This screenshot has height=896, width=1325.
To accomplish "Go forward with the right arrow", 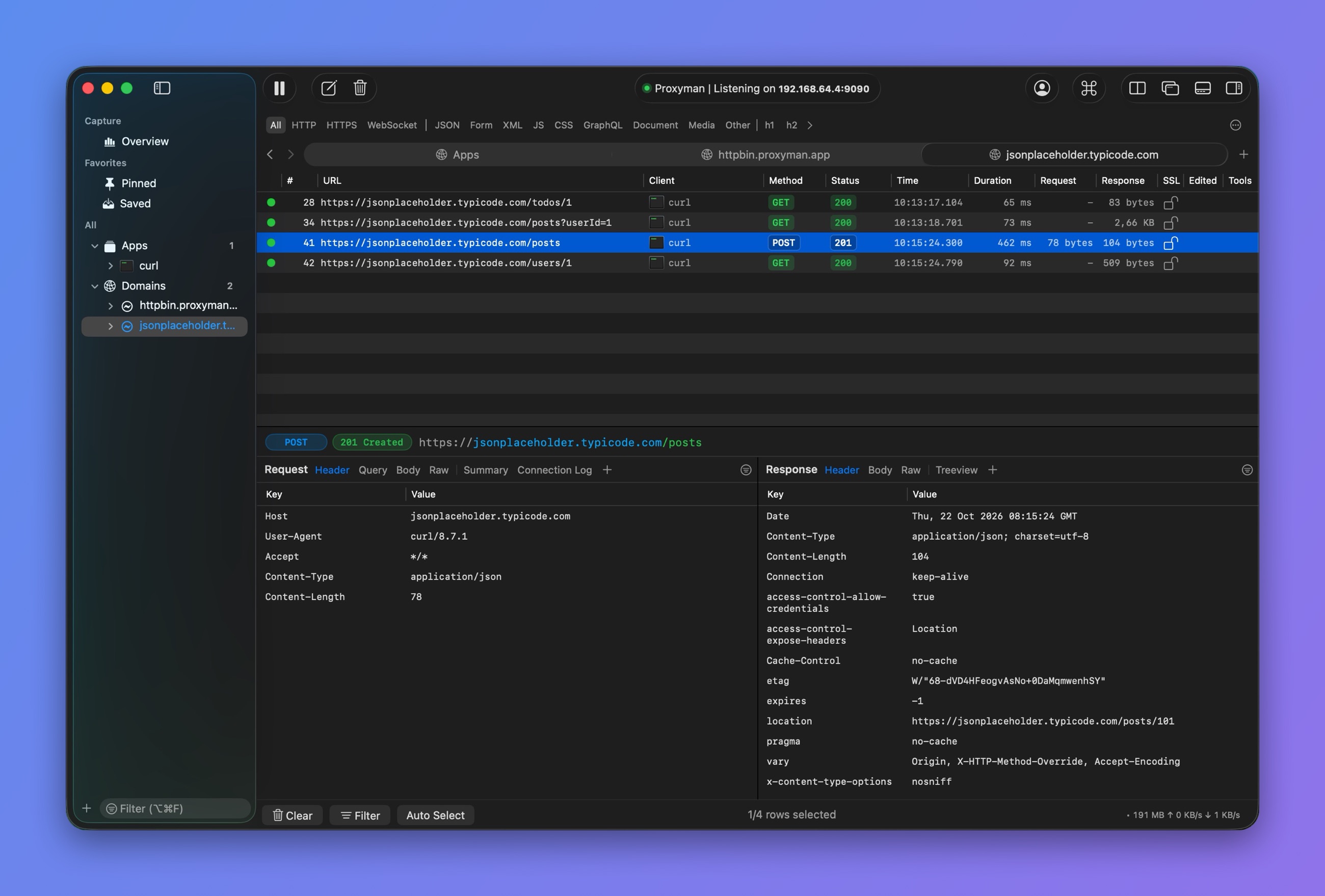I will click(291, 154).
